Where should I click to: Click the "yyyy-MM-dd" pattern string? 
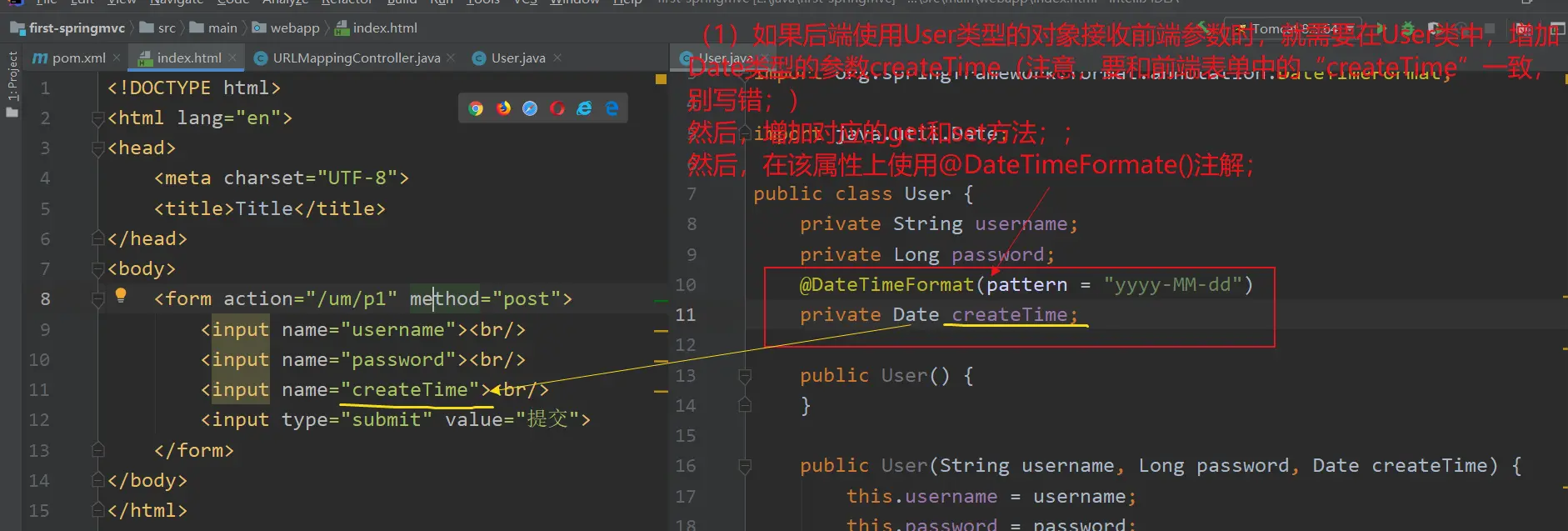(x=1173, y=285)
